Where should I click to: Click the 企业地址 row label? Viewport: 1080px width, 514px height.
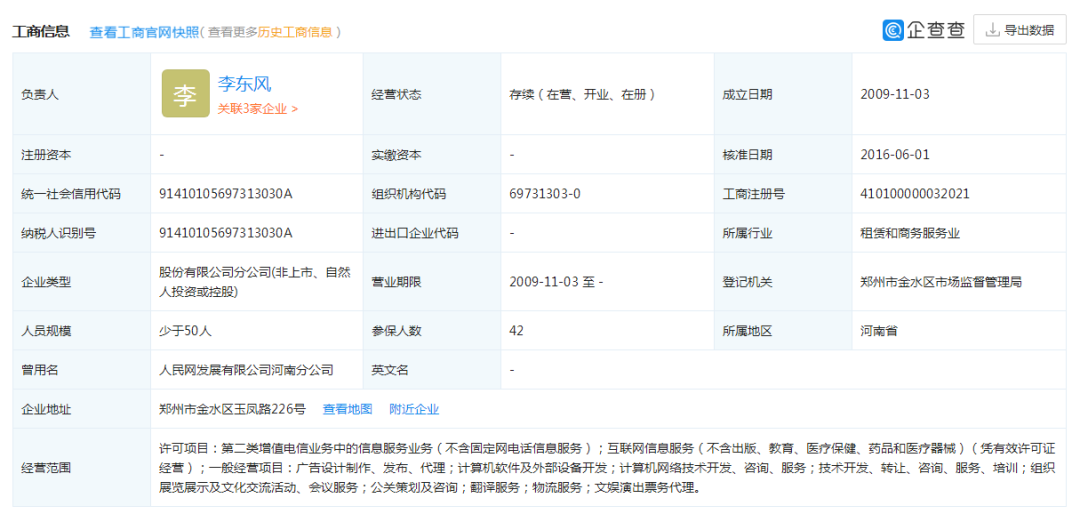tap(46, 409)
